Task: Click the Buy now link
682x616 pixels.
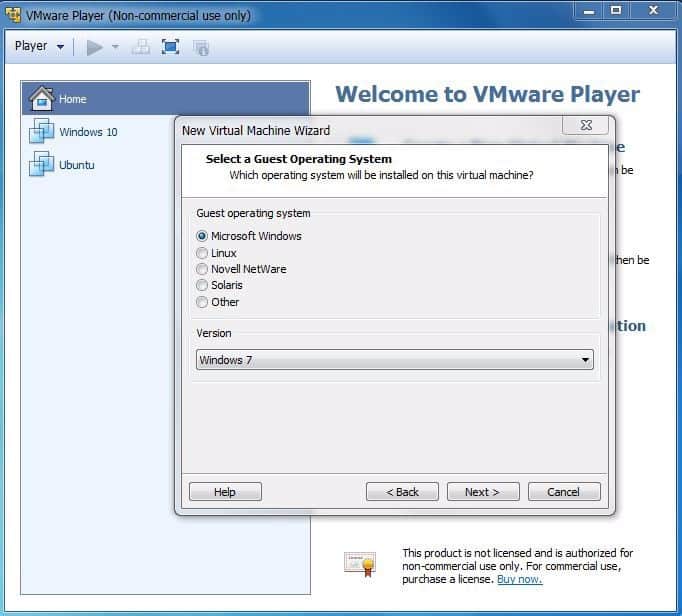Action: coord(519,579)
